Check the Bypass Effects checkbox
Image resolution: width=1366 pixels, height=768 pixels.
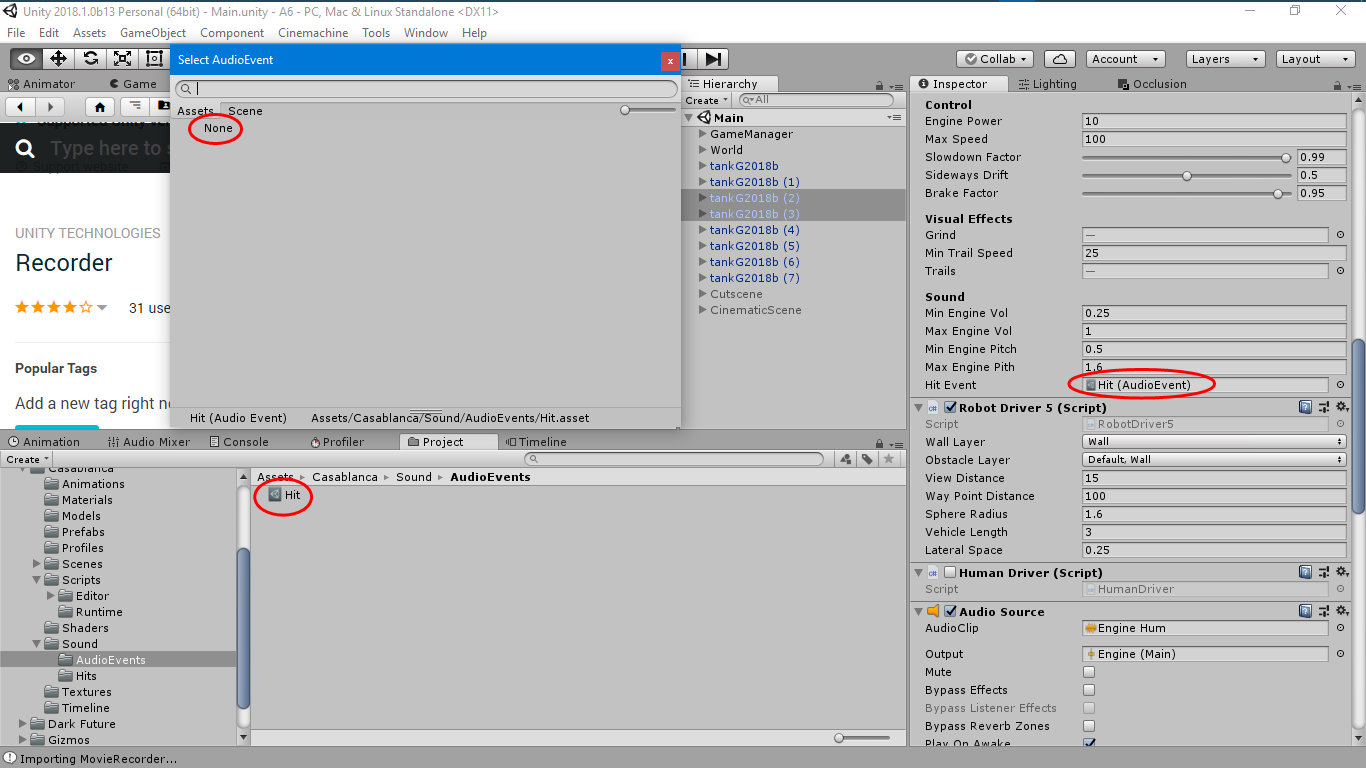tap(1089, 690)
